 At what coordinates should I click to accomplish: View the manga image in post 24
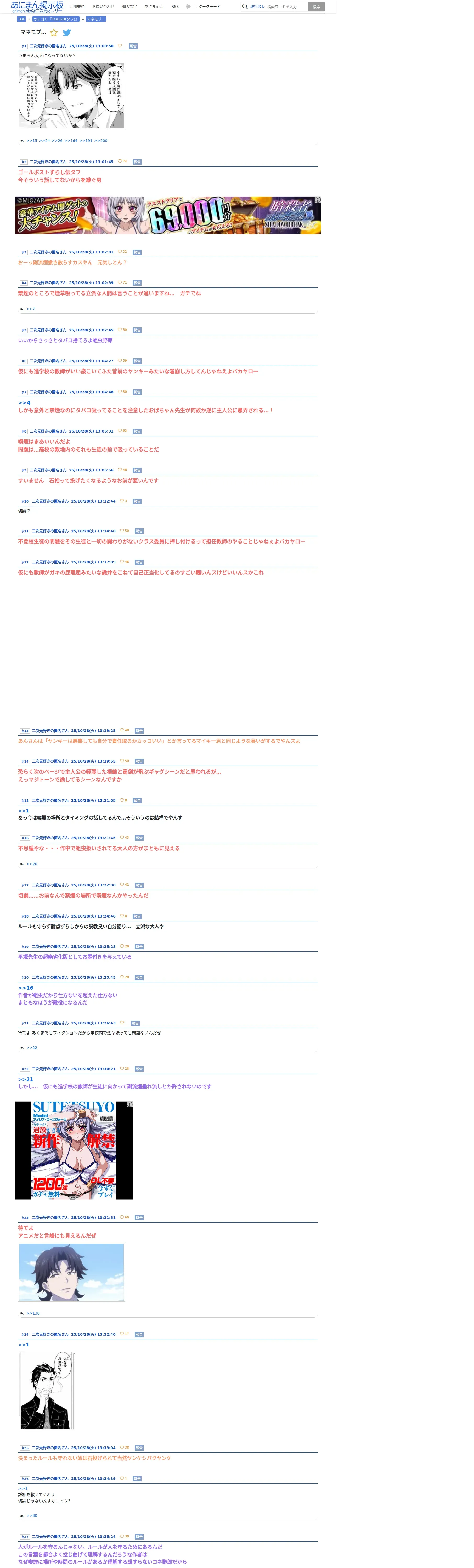(x=47, y=1390)
